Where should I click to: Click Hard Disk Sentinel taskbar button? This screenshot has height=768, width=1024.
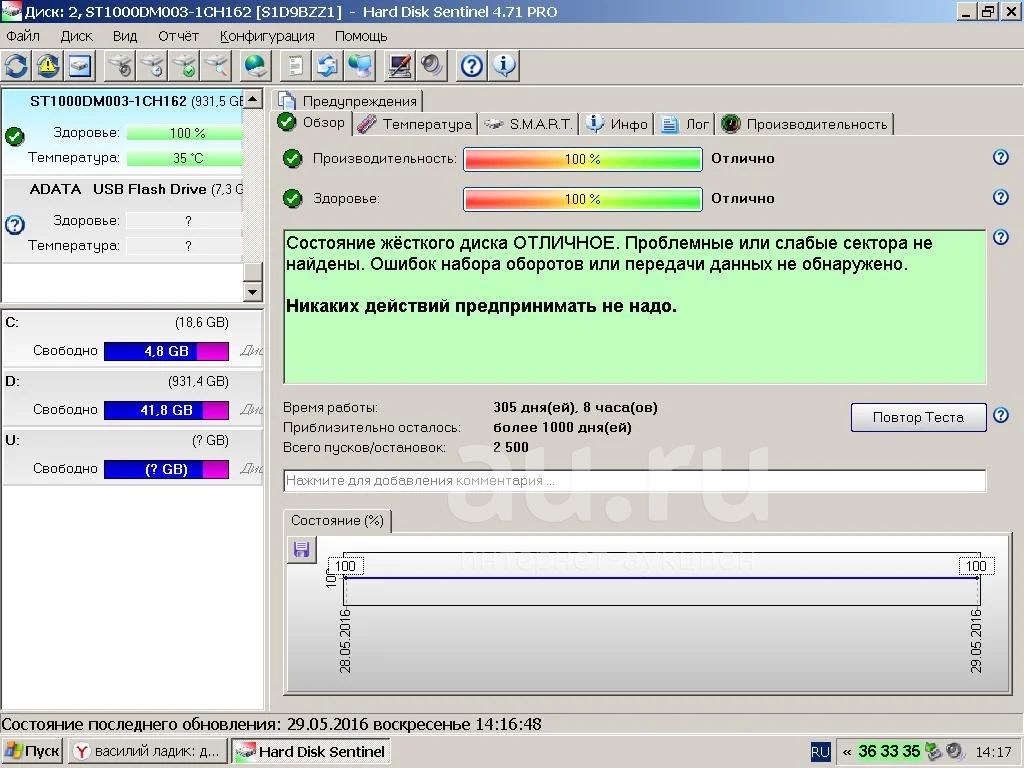tap(312, 752)
